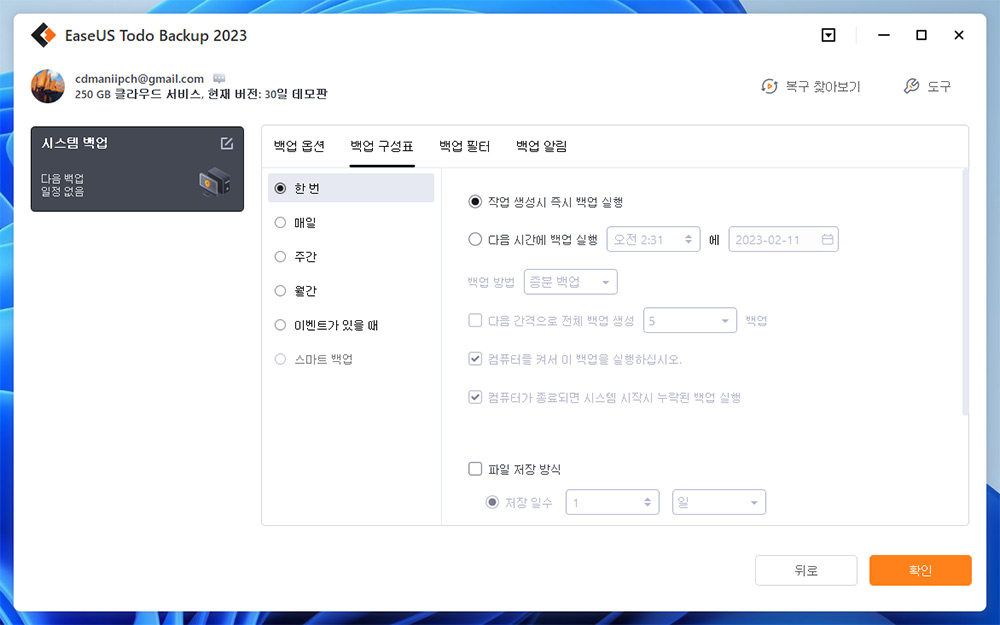Click the EaseUS Todo Backup logo icon

43,35
